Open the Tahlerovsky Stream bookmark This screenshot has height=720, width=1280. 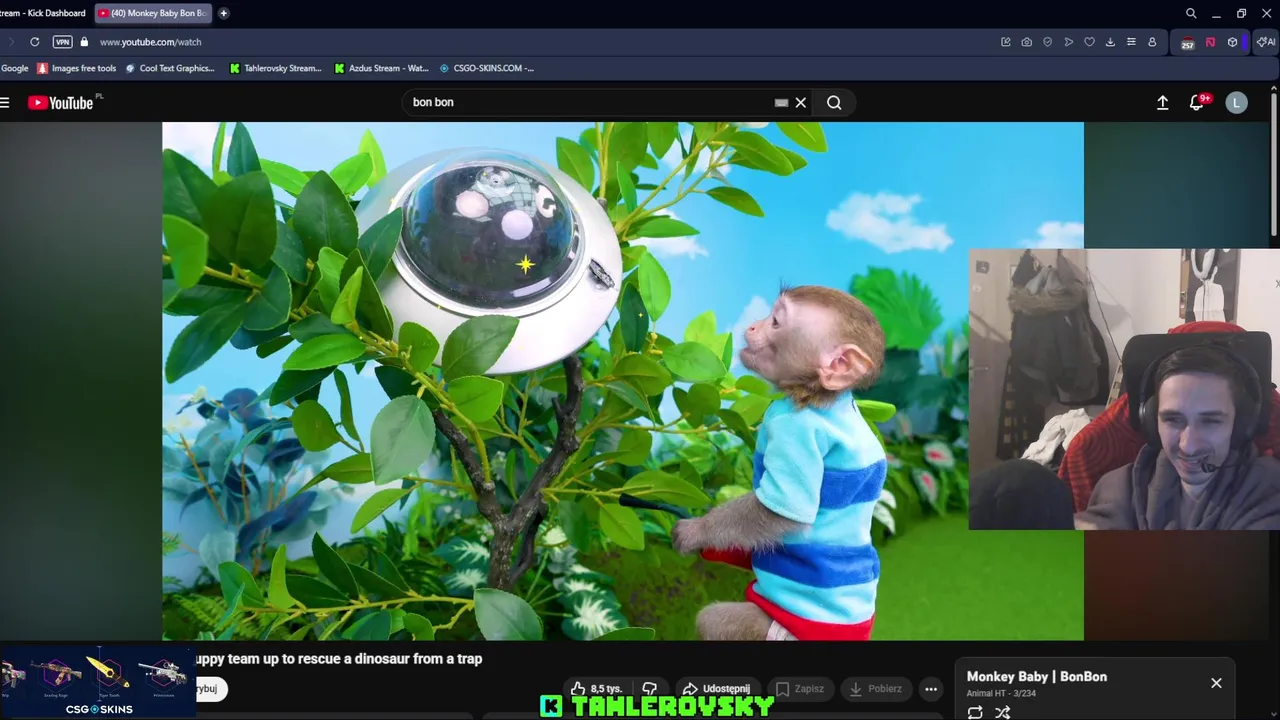[276, 68]
